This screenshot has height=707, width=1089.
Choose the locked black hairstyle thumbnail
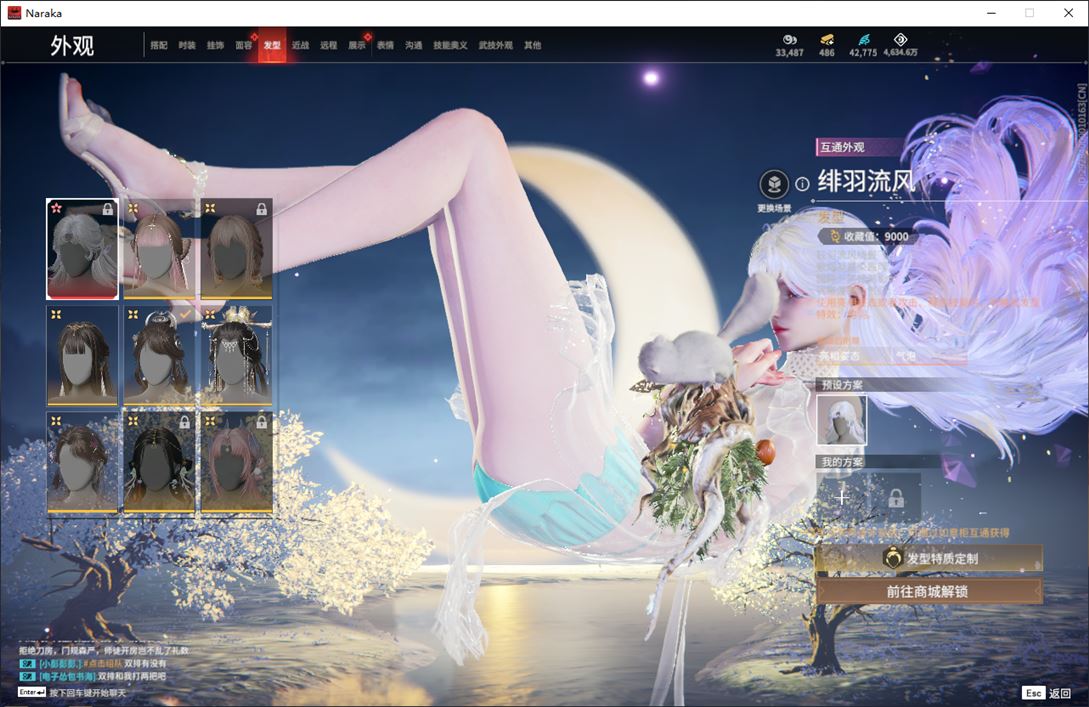pos(159,463)
